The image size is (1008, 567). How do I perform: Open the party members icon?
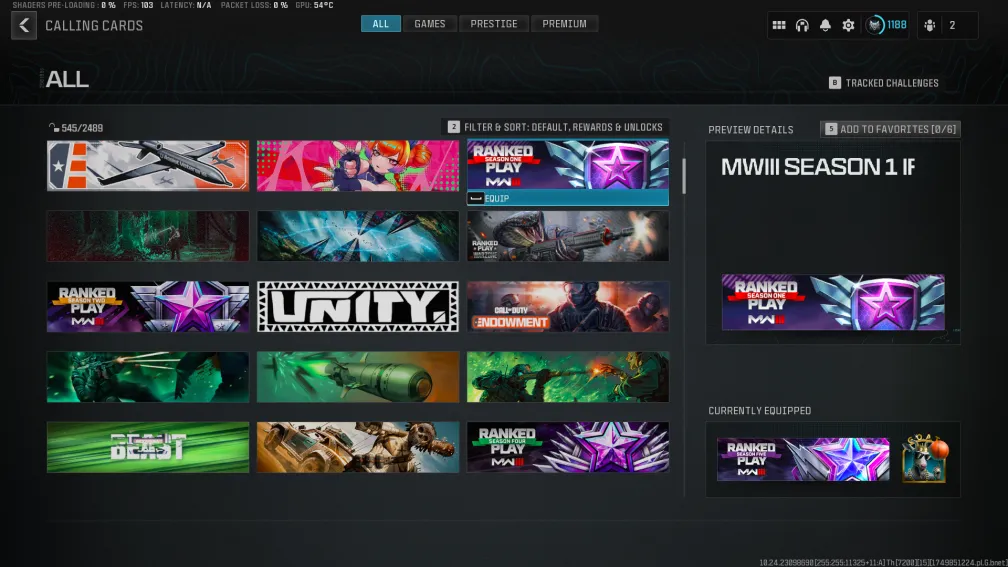[930, 26]
